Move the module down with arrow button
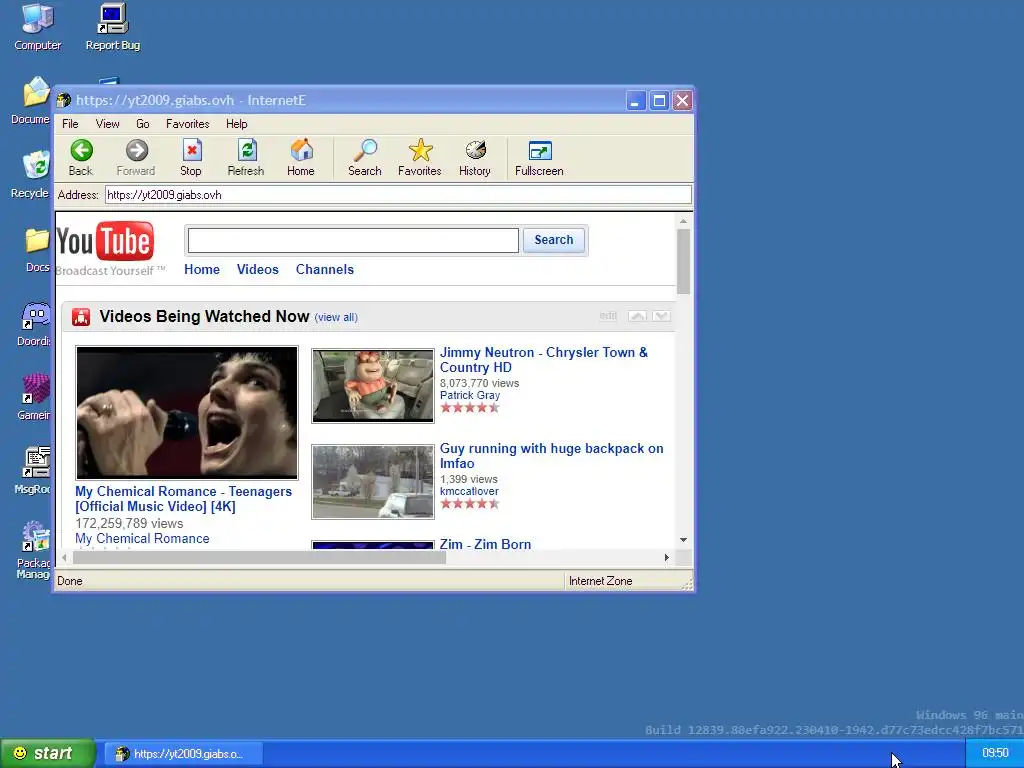This screenshot has height=768, width=1024. [x=661, y=316]
